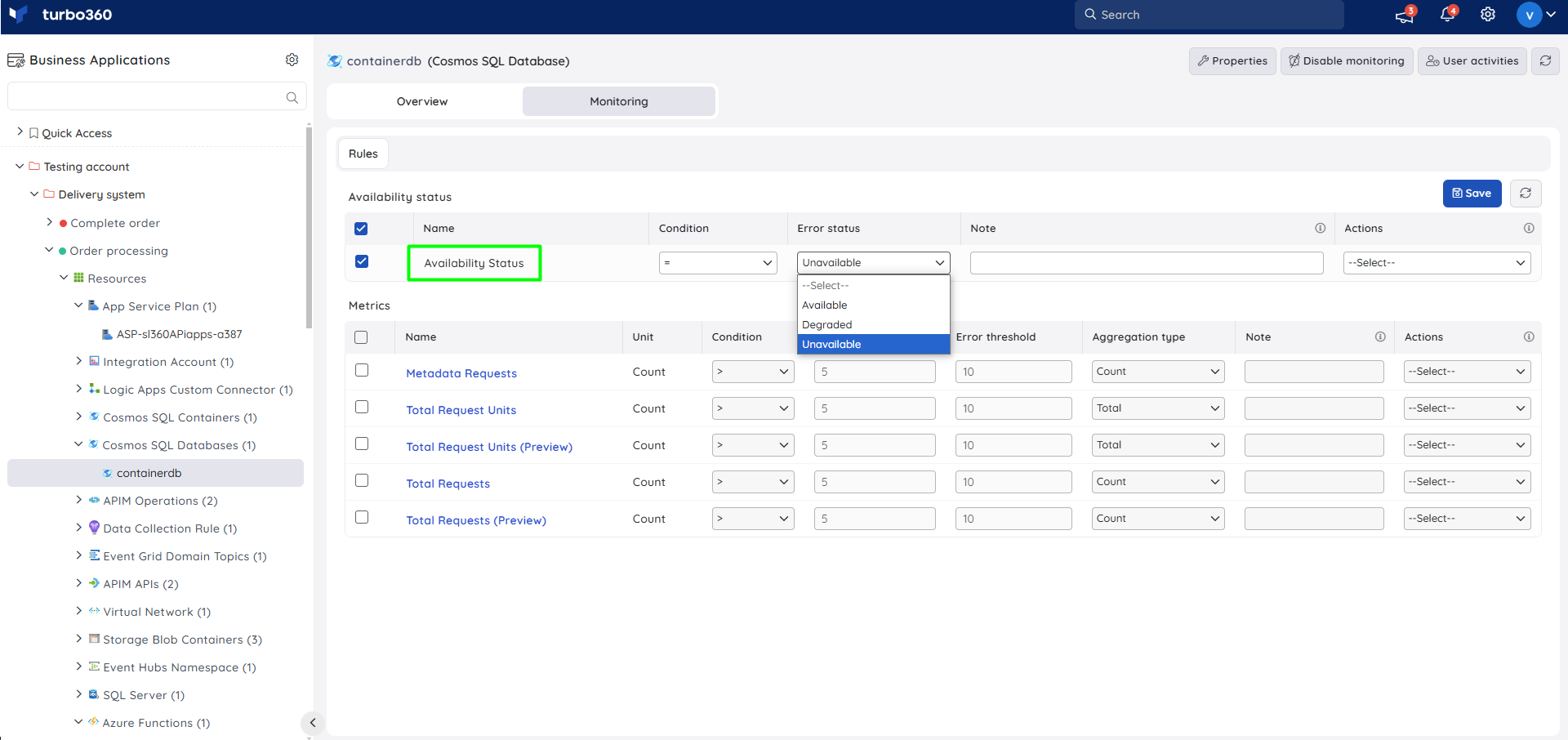Click the APIM Operations icon
The height and width of the screenshot is (740, 1568).
point(94,500)
